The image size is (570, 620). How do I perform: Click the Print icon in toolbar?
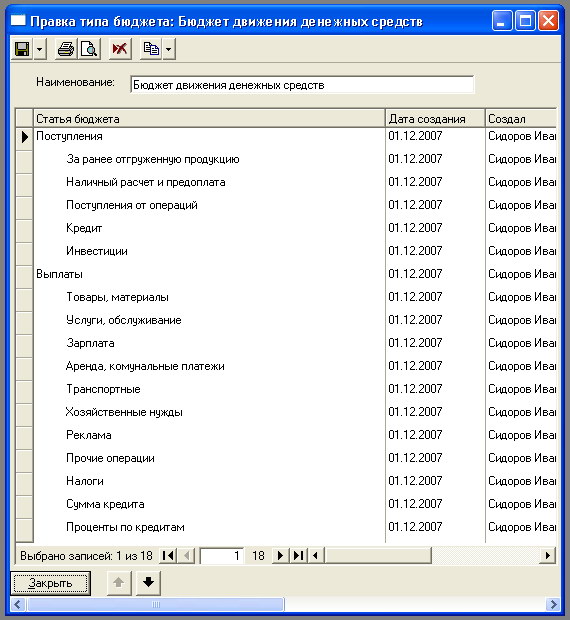[66, 49]
